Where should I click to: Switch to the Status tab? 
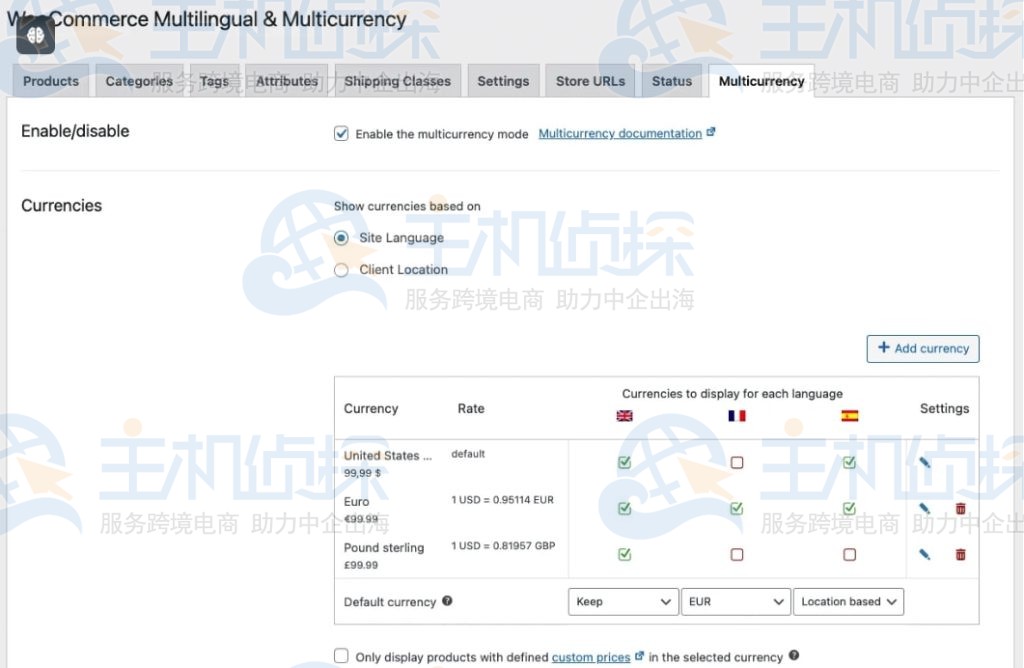pos(671,81)
